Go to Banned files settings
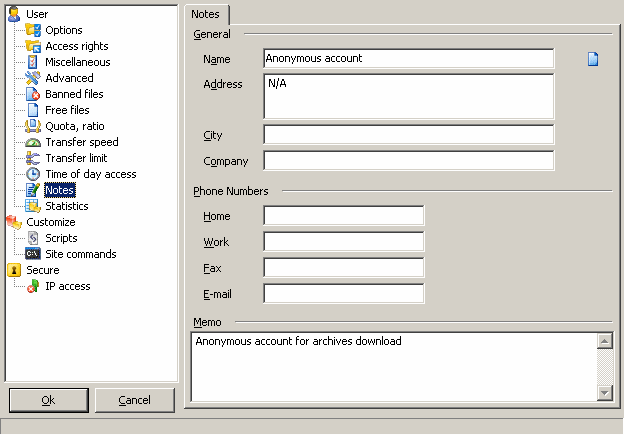Image resolution: width=624 pixels, height=435 pixels. coord(74,94)
